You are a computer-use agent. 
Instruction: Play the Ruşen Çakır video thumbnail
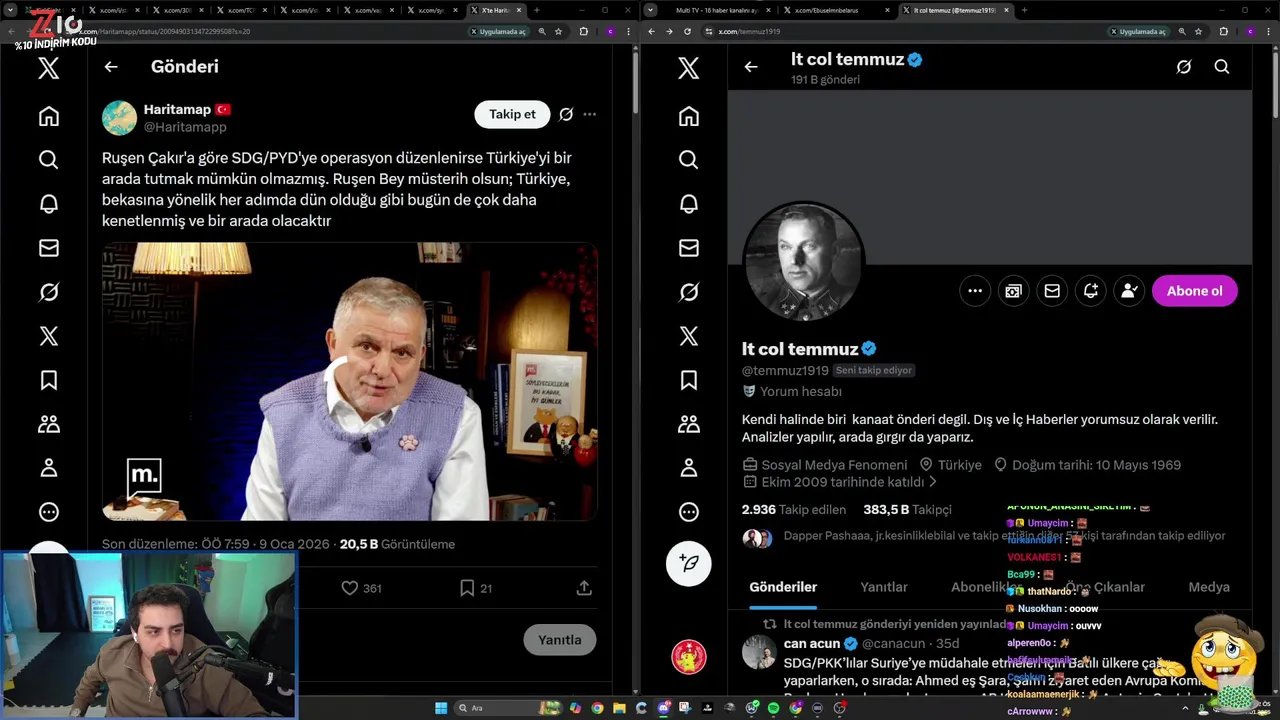[350, 381]
